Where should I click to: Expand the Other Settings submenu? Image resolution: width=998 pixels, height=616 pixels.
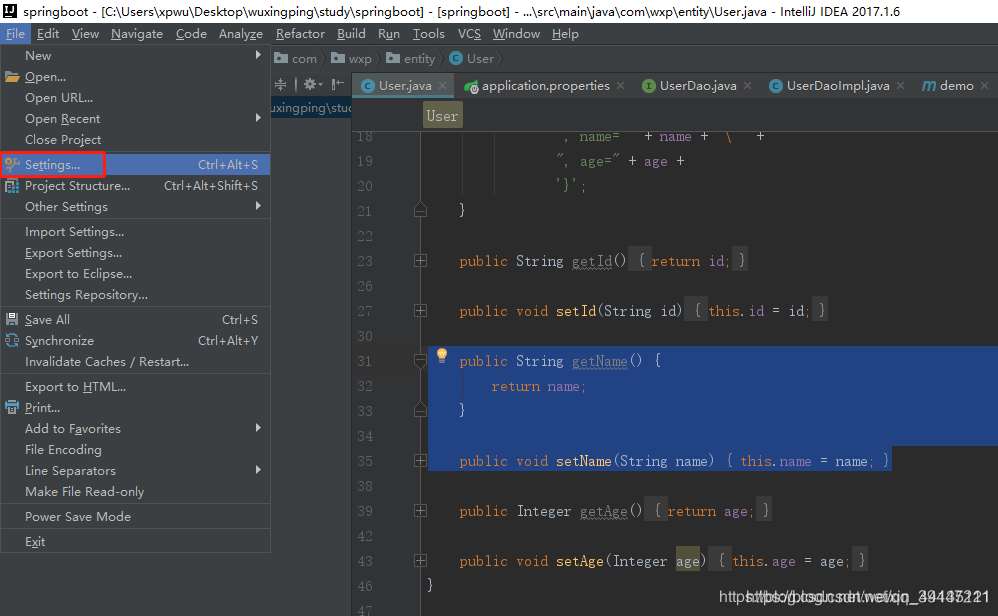136,207
